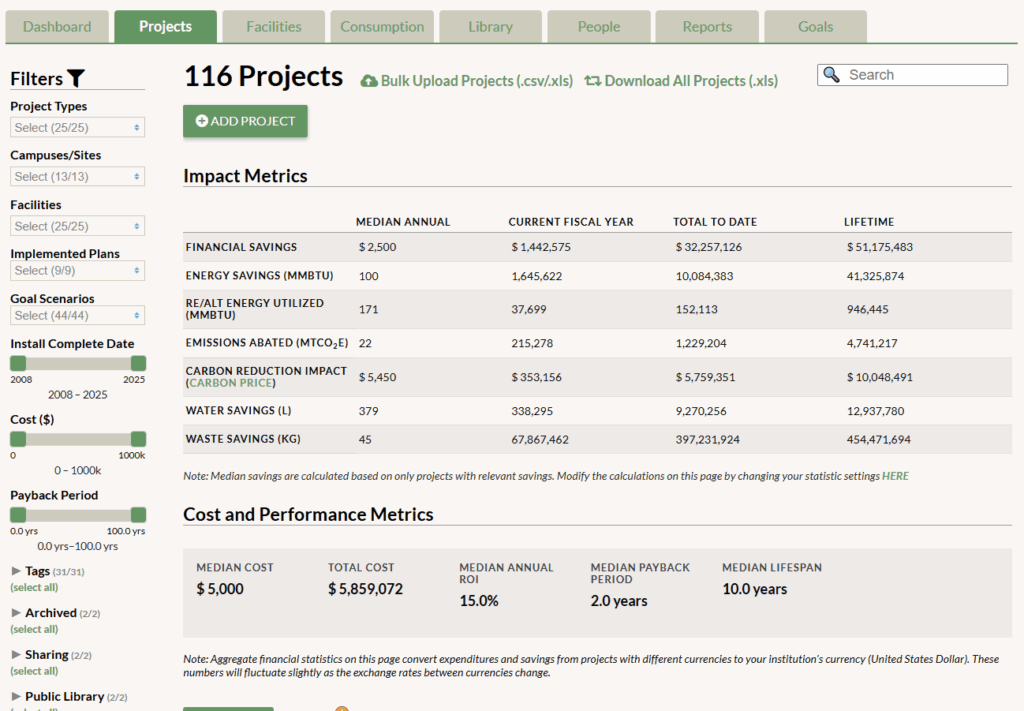Click the Install Complete Date 2008 slider handle
Image resolution: width=1024 pixels, height=711 pixels.
[18, 364]
